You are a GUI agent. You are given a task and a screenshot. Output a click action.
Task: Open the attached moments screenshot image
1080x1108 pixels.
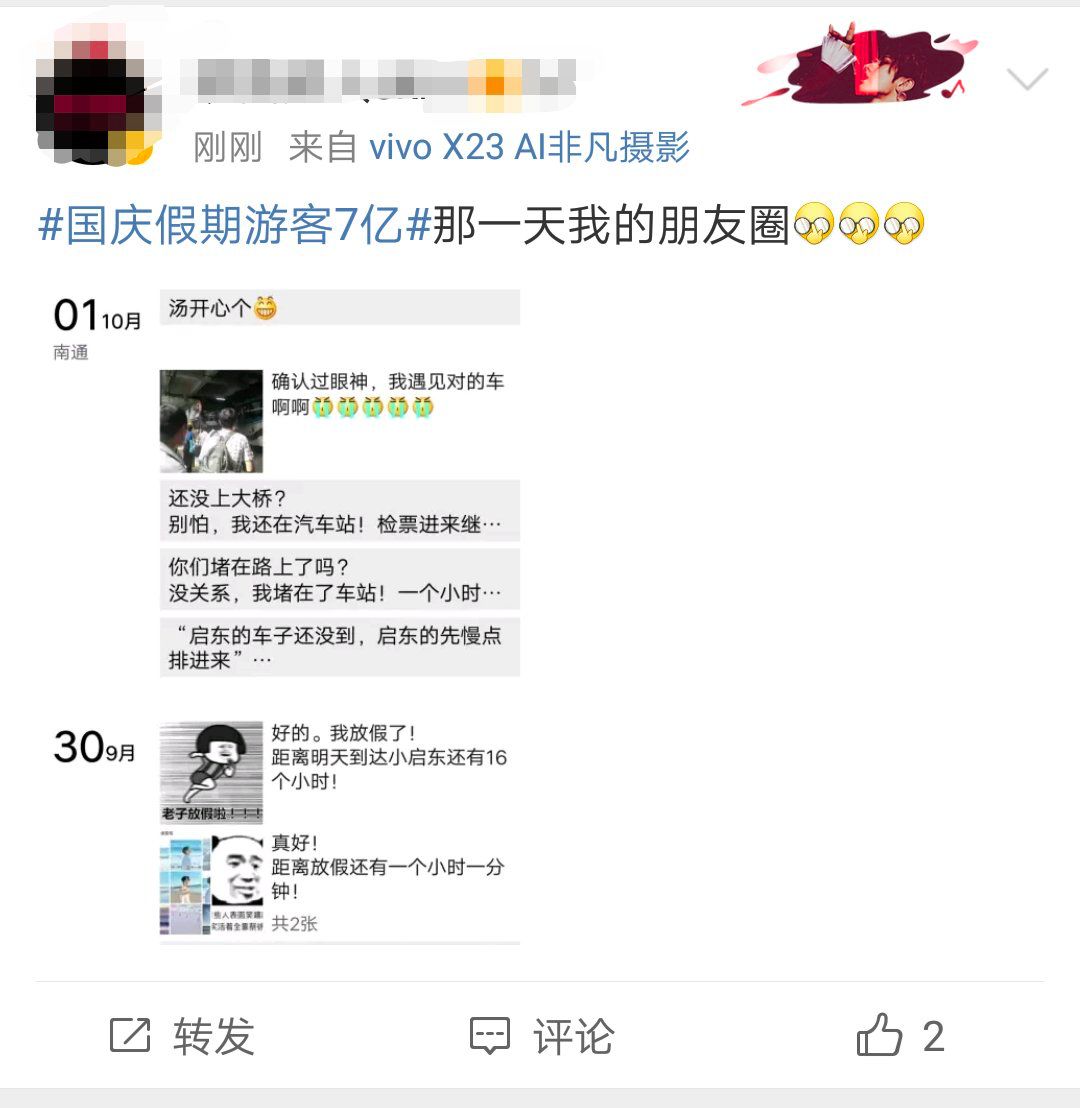(286, 617)
